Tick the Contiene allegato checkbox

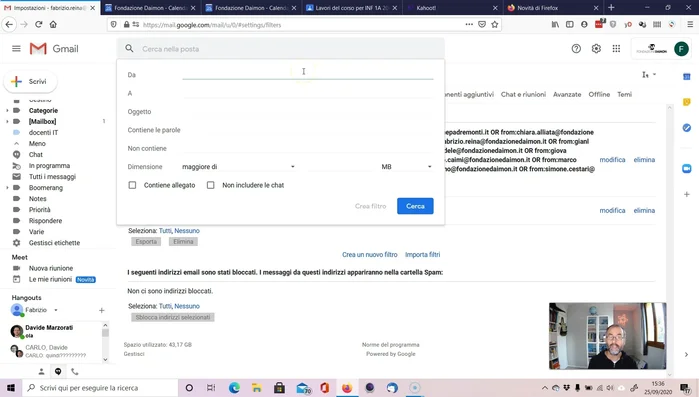(x=132, y=185)
